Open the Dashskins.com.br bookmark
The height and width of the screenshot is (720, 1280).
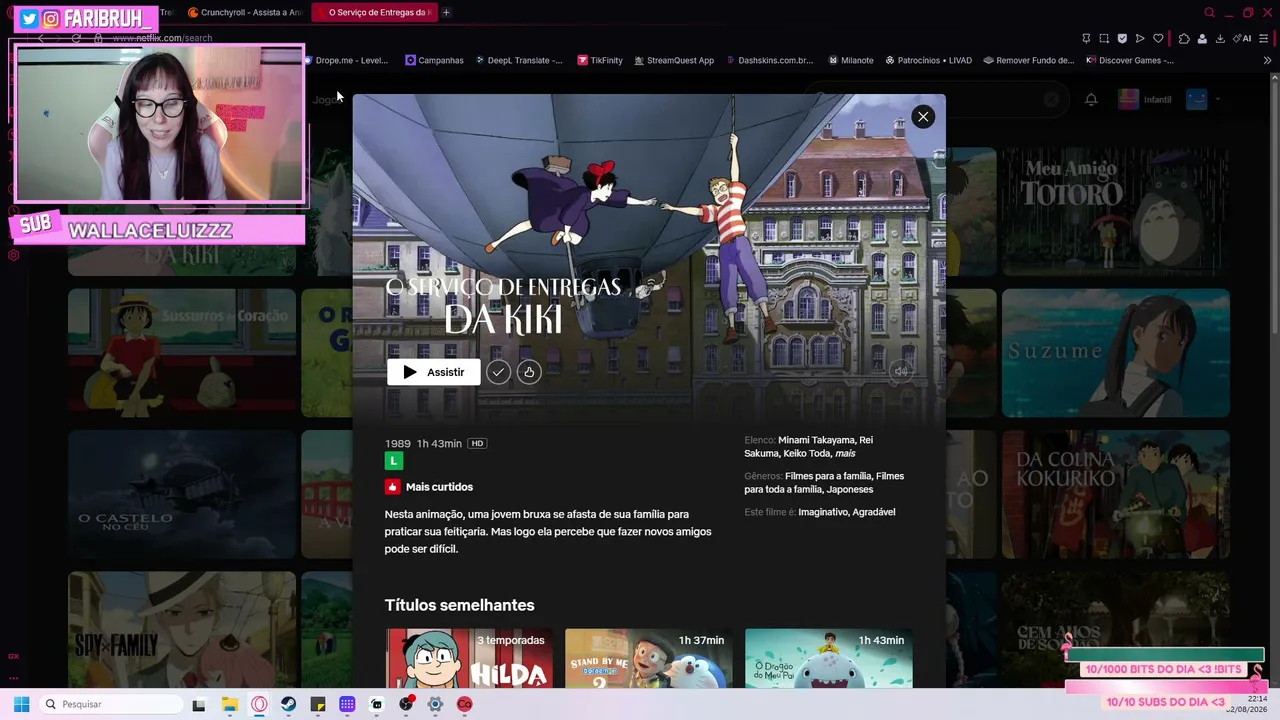[770, 60]
